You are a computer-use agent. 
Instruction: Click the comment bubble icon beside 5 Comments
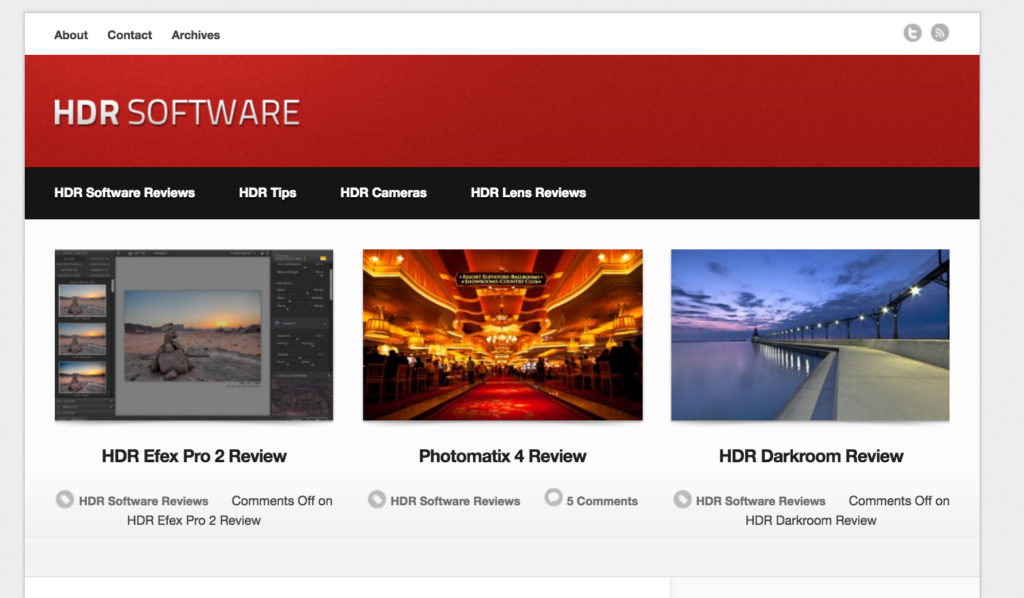click(x=554, y=498)
